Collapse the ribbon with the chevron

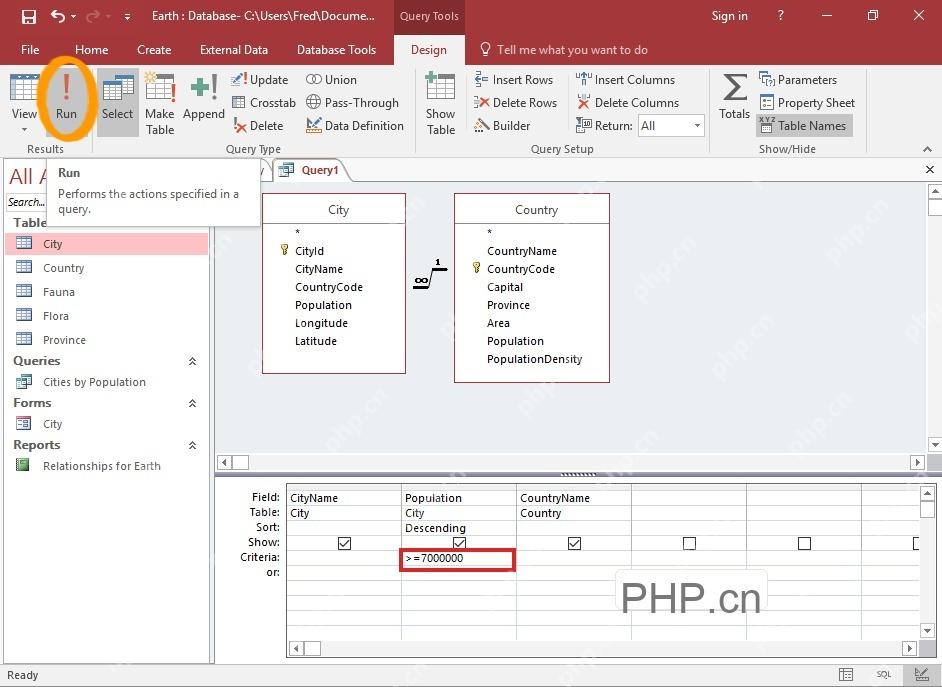[927, 149]
